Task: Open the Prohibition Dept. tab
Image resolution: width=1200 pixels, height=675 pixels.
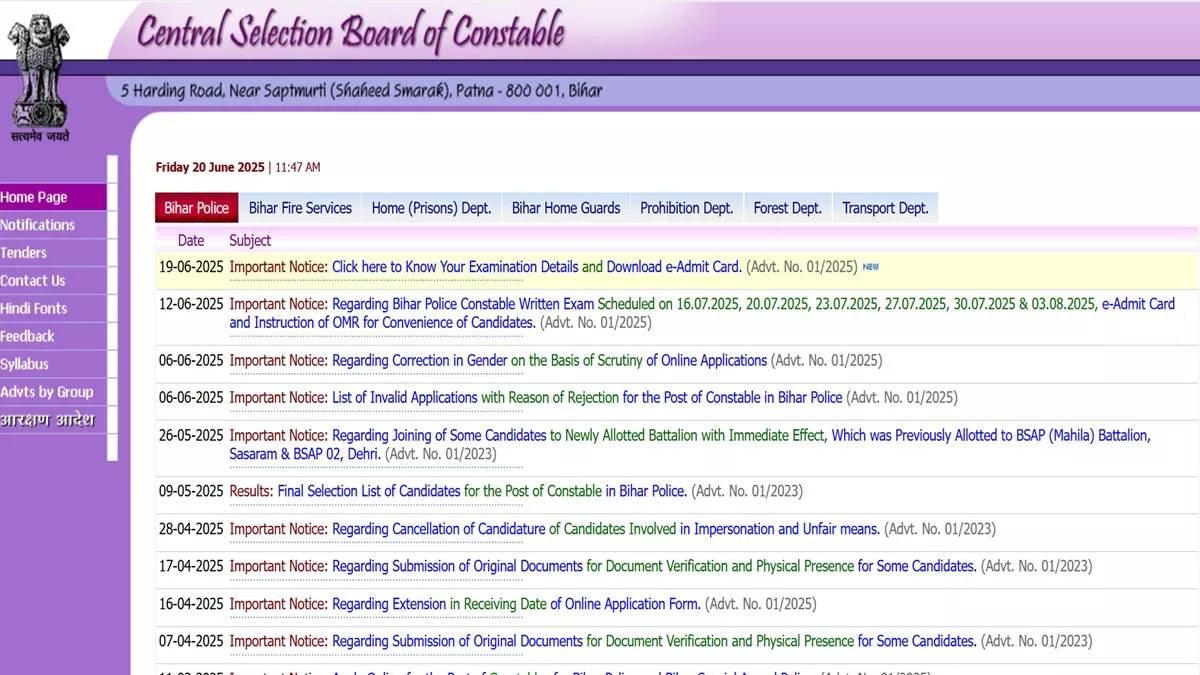Action: tap(687, 208)
